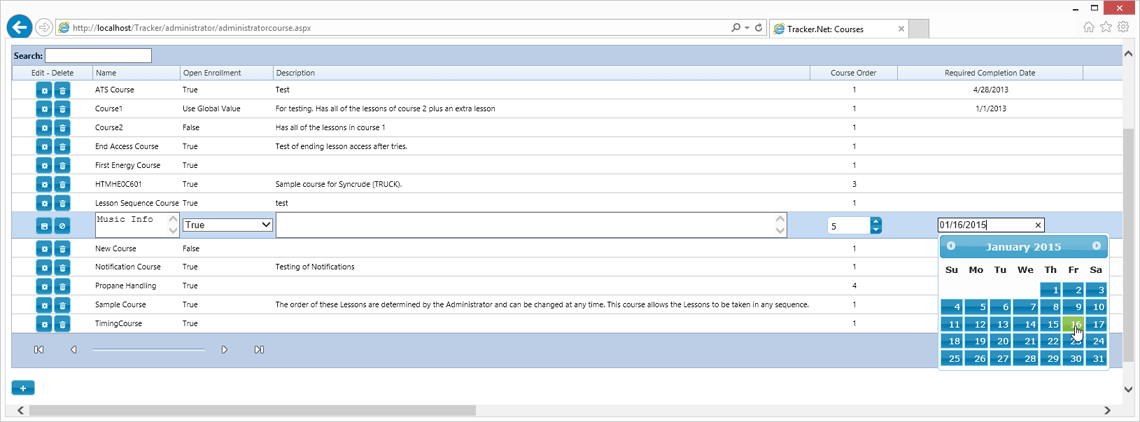Image resolution: width=1140 pixels, height=422 pixels.
Task: Go to the first page of the grid
Action: tap(39, 350)
